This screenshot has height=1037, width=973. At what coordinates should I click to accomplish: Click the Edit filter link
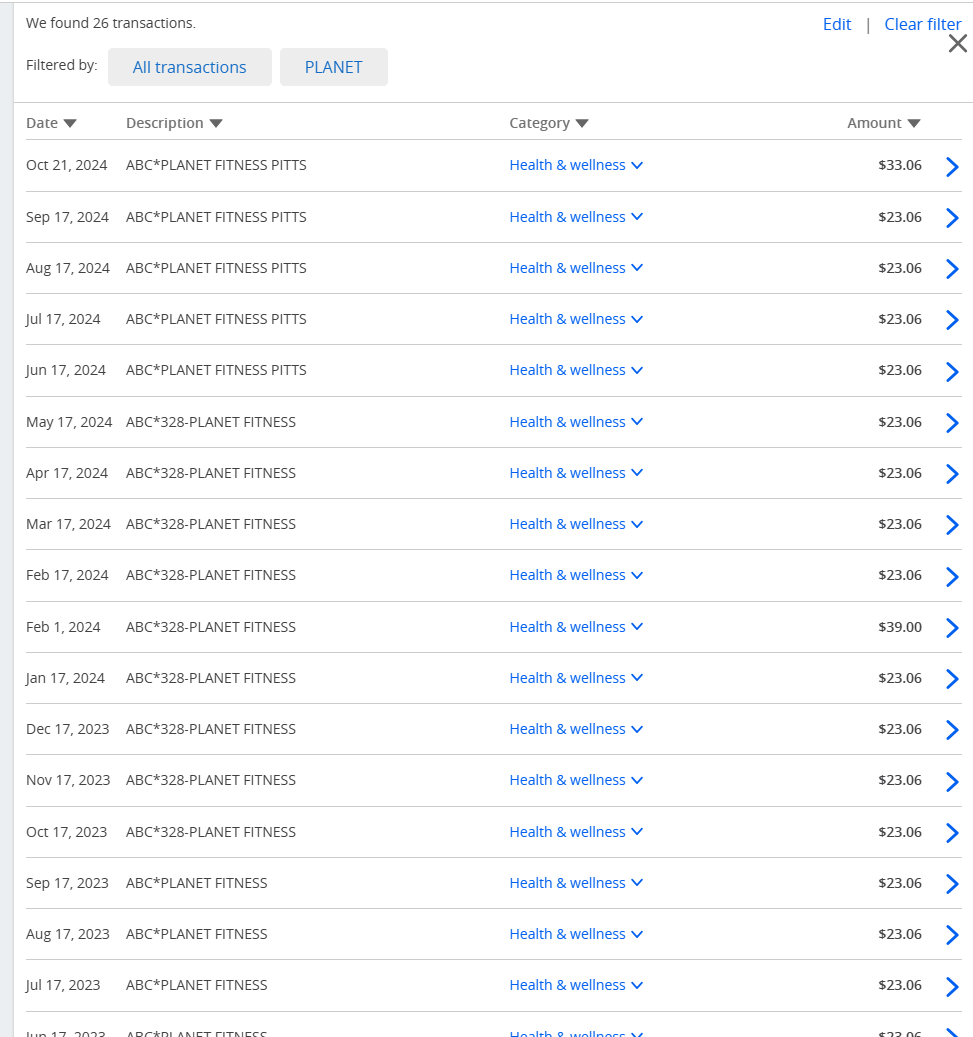(x=837, y=24)
